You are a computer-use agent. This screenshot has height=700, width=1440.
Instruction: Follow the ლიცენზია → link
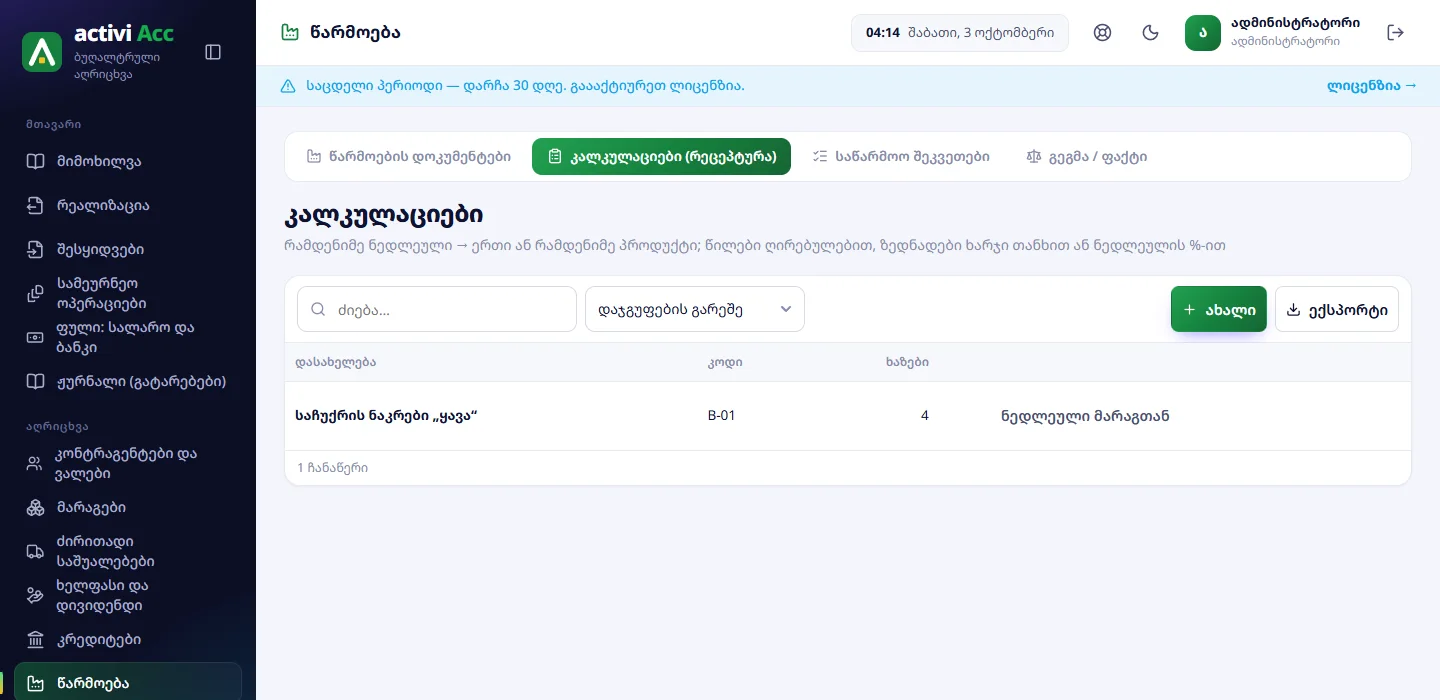pyautogui.click(x=1372, y=86)
